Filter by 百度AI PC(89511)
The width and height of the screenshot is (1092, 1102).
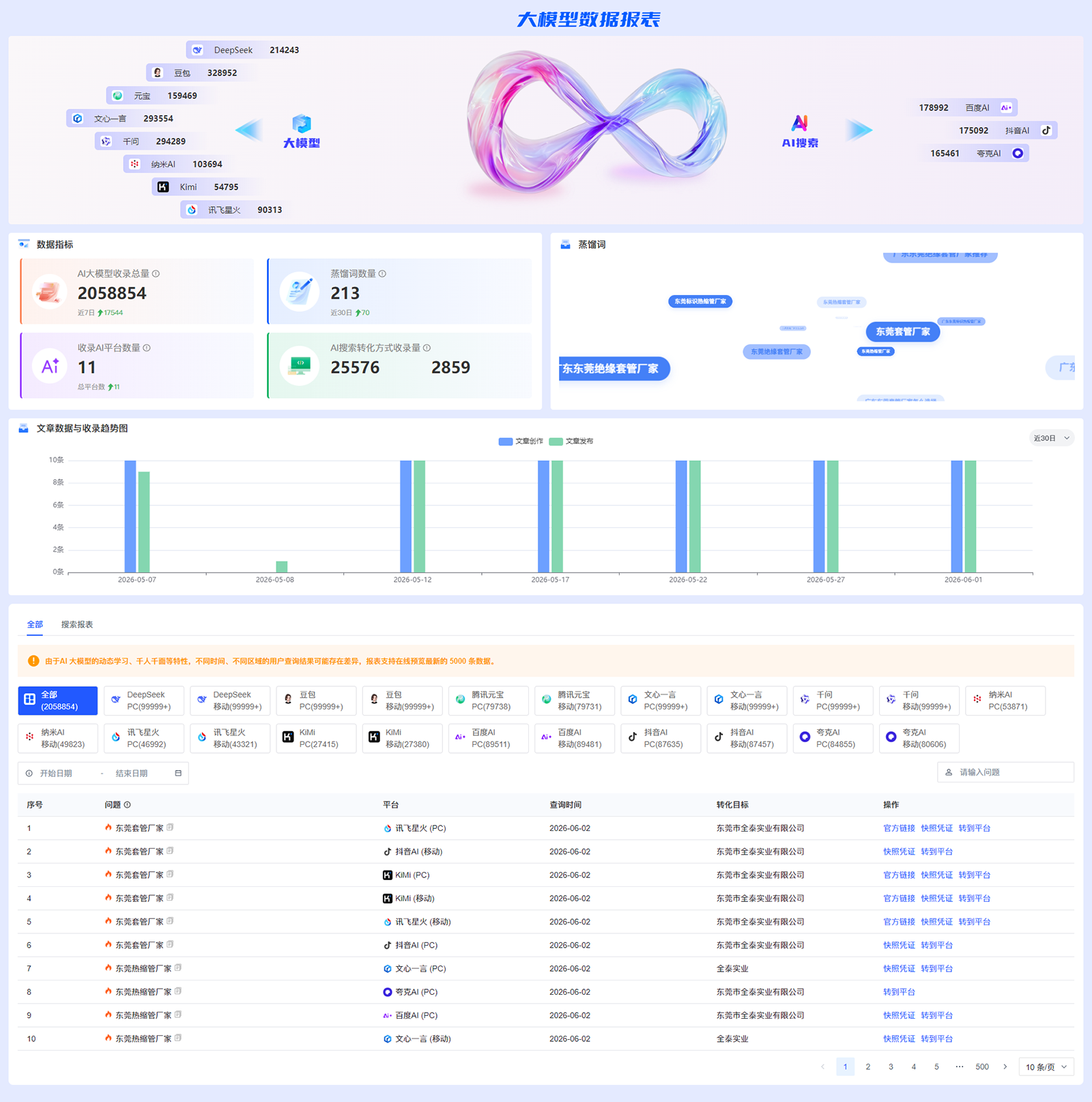pos(489,738)
